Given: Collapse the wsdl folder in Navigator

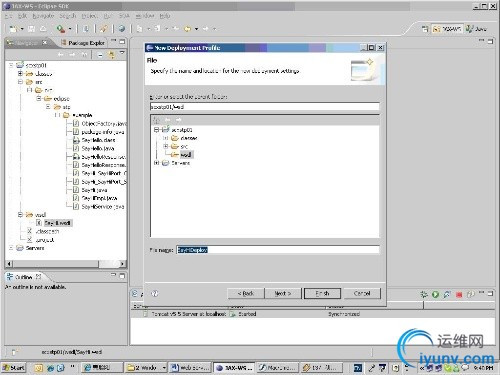Looking at the screenshot, I should coord(20,215).
